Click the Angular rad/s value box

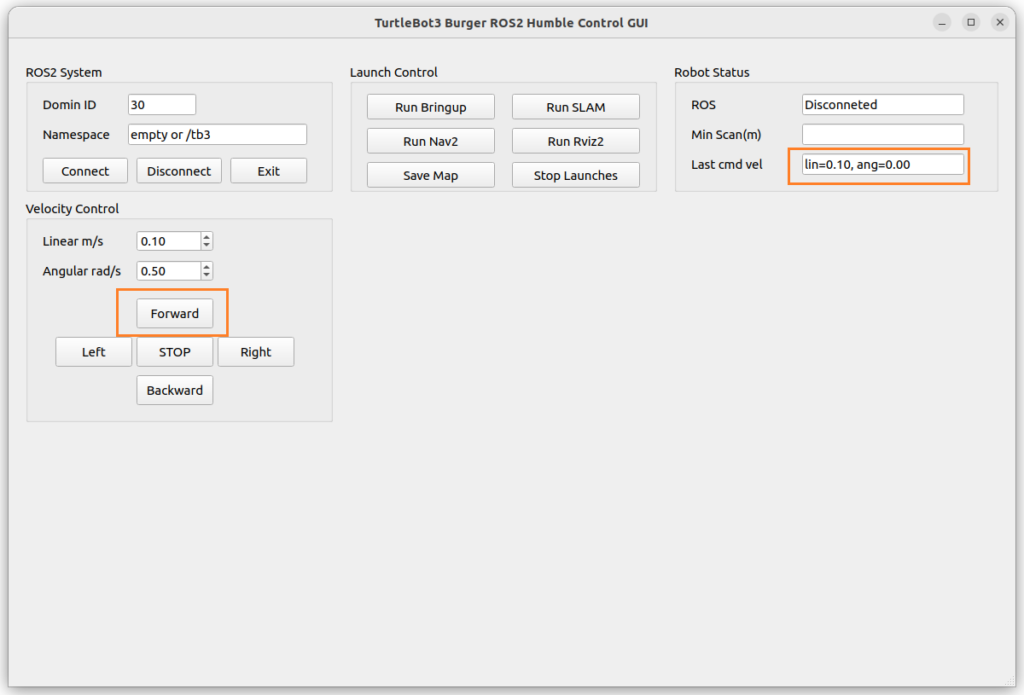click(x=168, y=271)
